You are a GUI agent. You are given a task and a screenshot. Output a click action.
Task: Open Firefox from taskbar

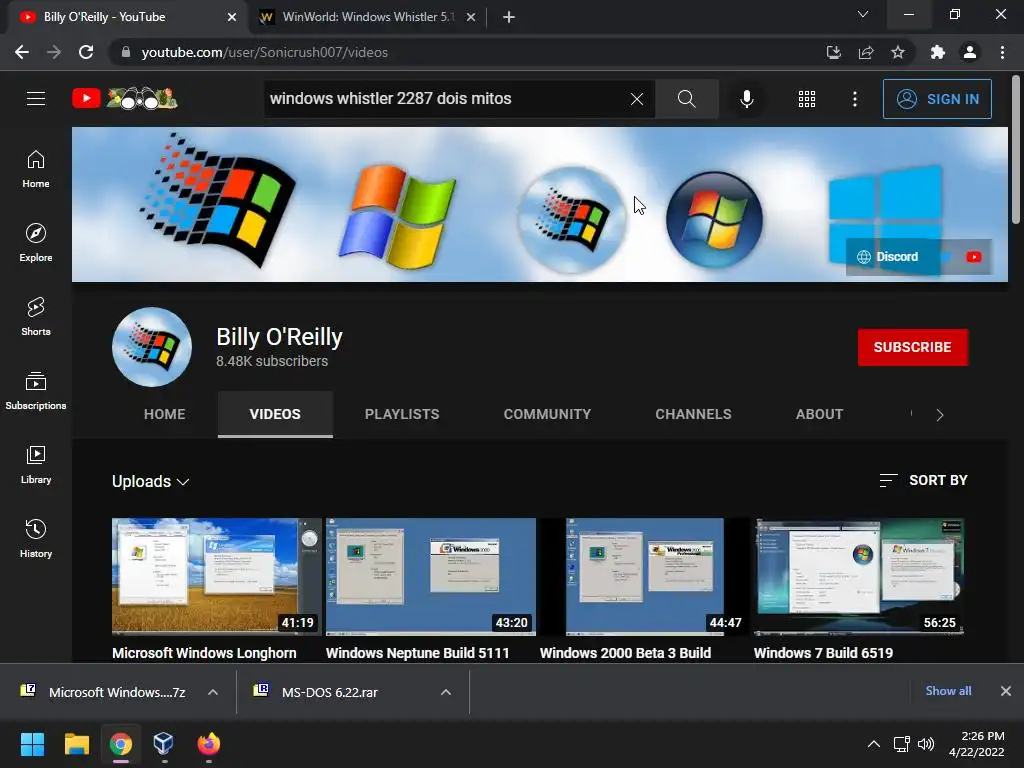209,744
